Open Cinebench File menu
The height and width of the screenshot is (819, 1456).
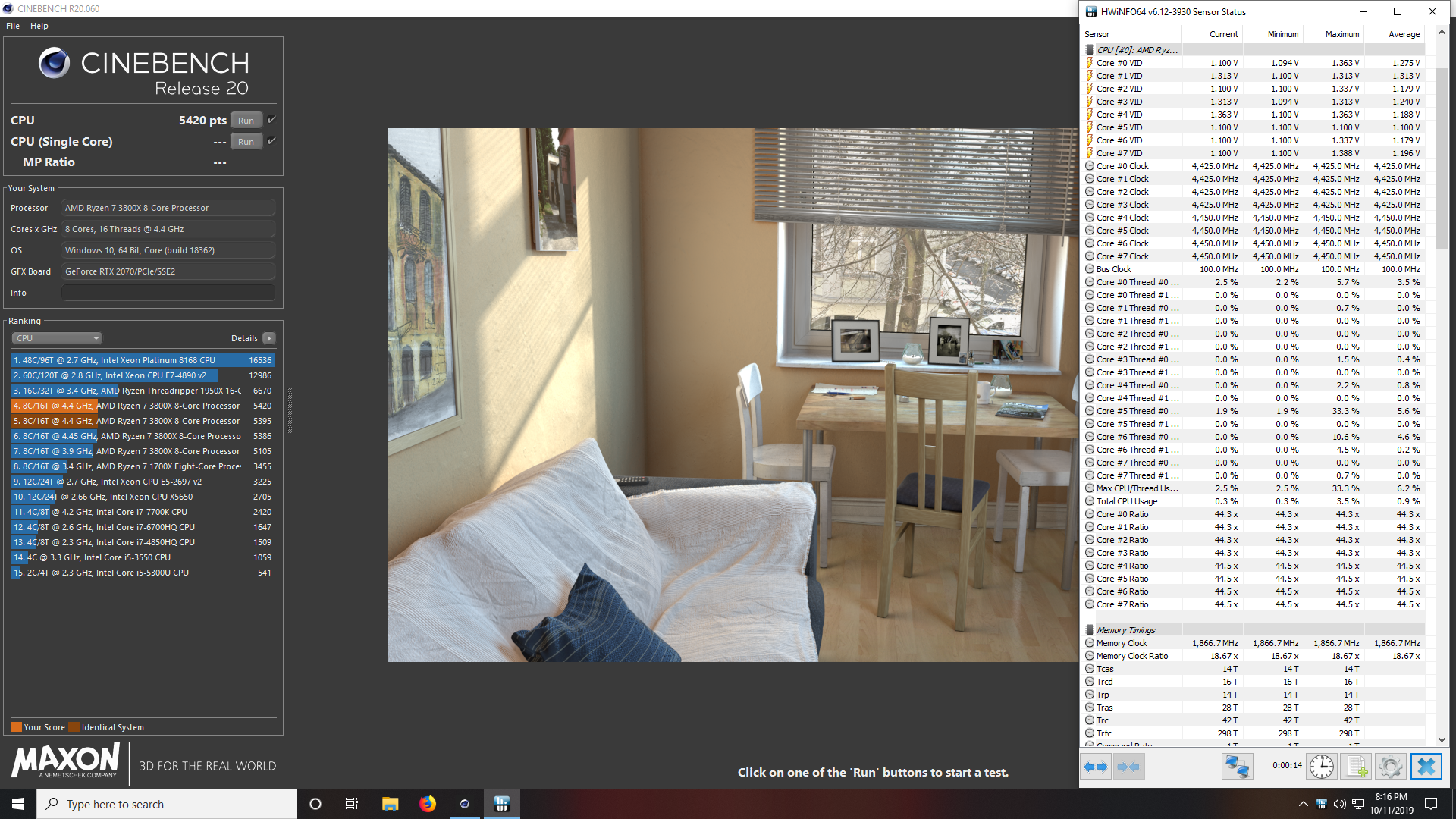click(13, 26)
